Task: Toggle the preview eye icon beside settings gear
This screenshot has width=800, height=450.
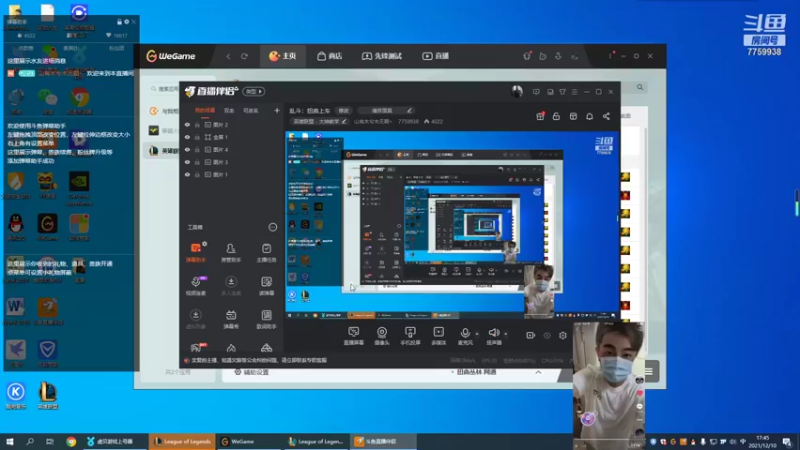Action: pos(547,335)
